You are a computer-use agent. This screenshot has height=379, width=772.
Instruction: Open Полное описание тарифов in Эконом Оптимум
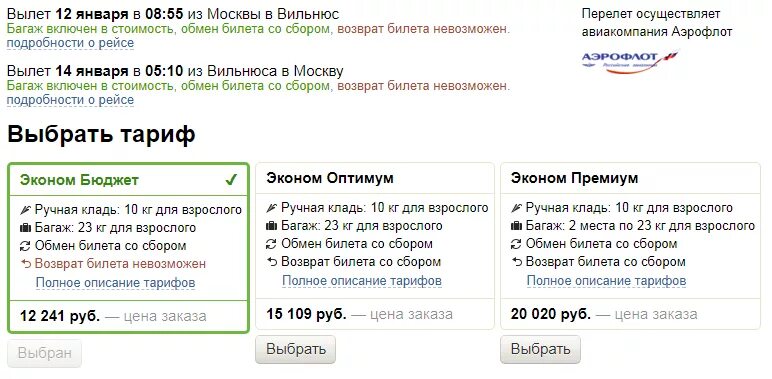coord(362,281)
